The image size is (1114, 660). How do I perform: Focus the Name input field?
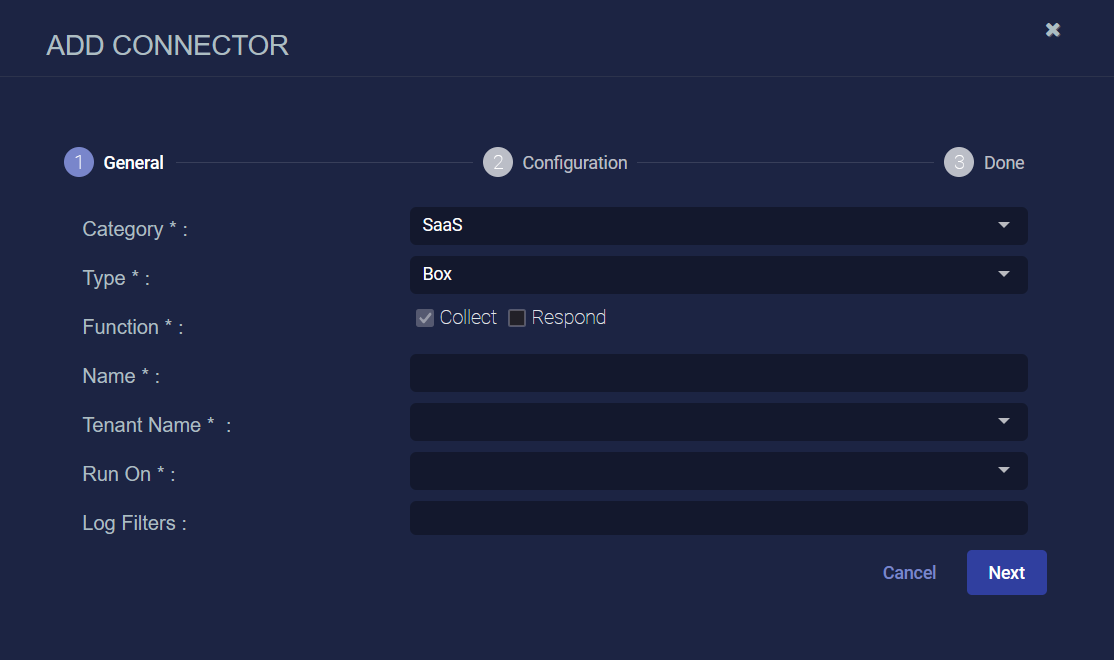coord(718,373)
